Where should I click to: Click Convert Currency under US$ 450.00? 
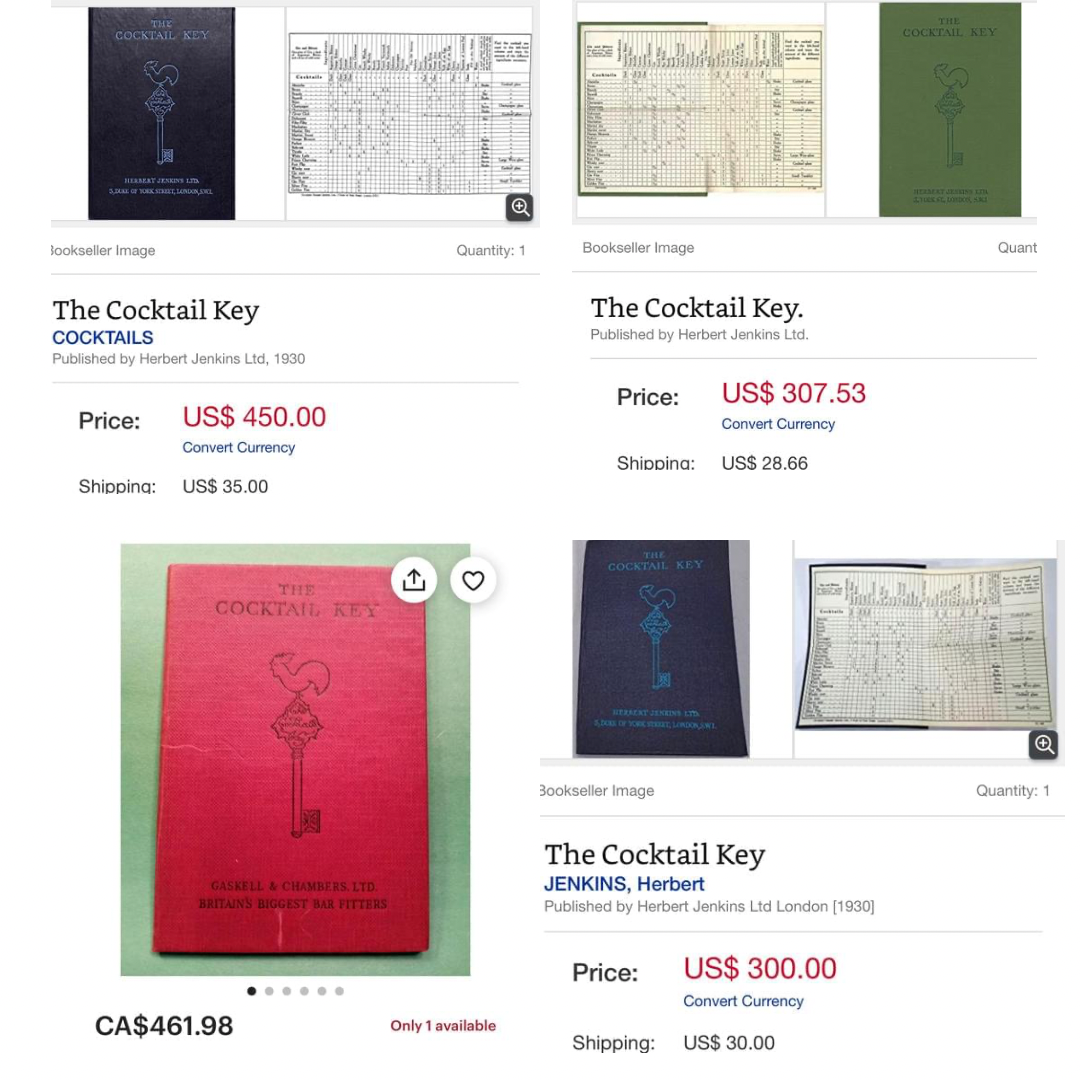238,448
